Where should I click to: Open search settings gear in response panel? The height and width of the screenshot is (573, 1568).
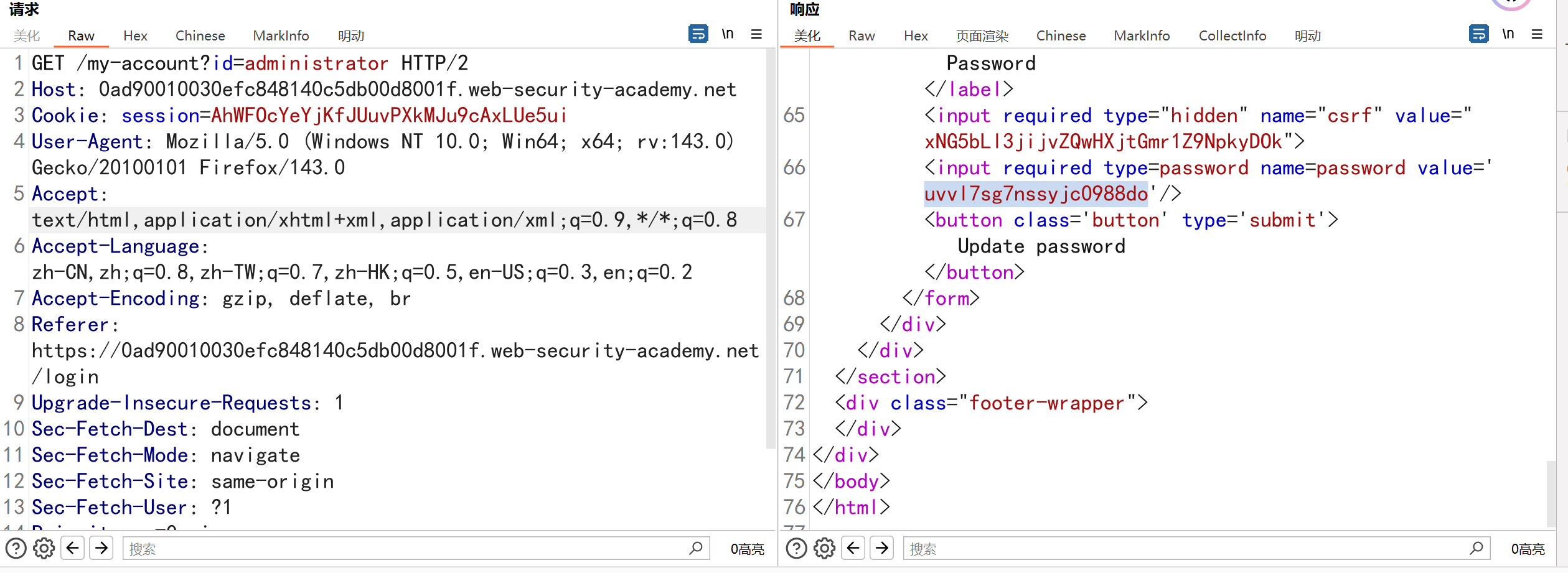pyautogui.click(x=824, y=548)
